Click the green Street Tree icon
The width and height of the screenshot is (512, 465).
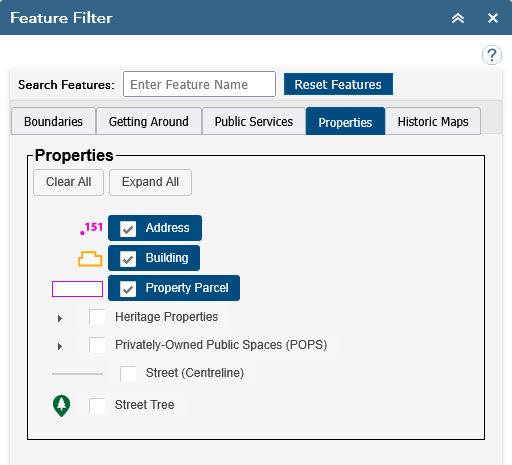(62, 406)
